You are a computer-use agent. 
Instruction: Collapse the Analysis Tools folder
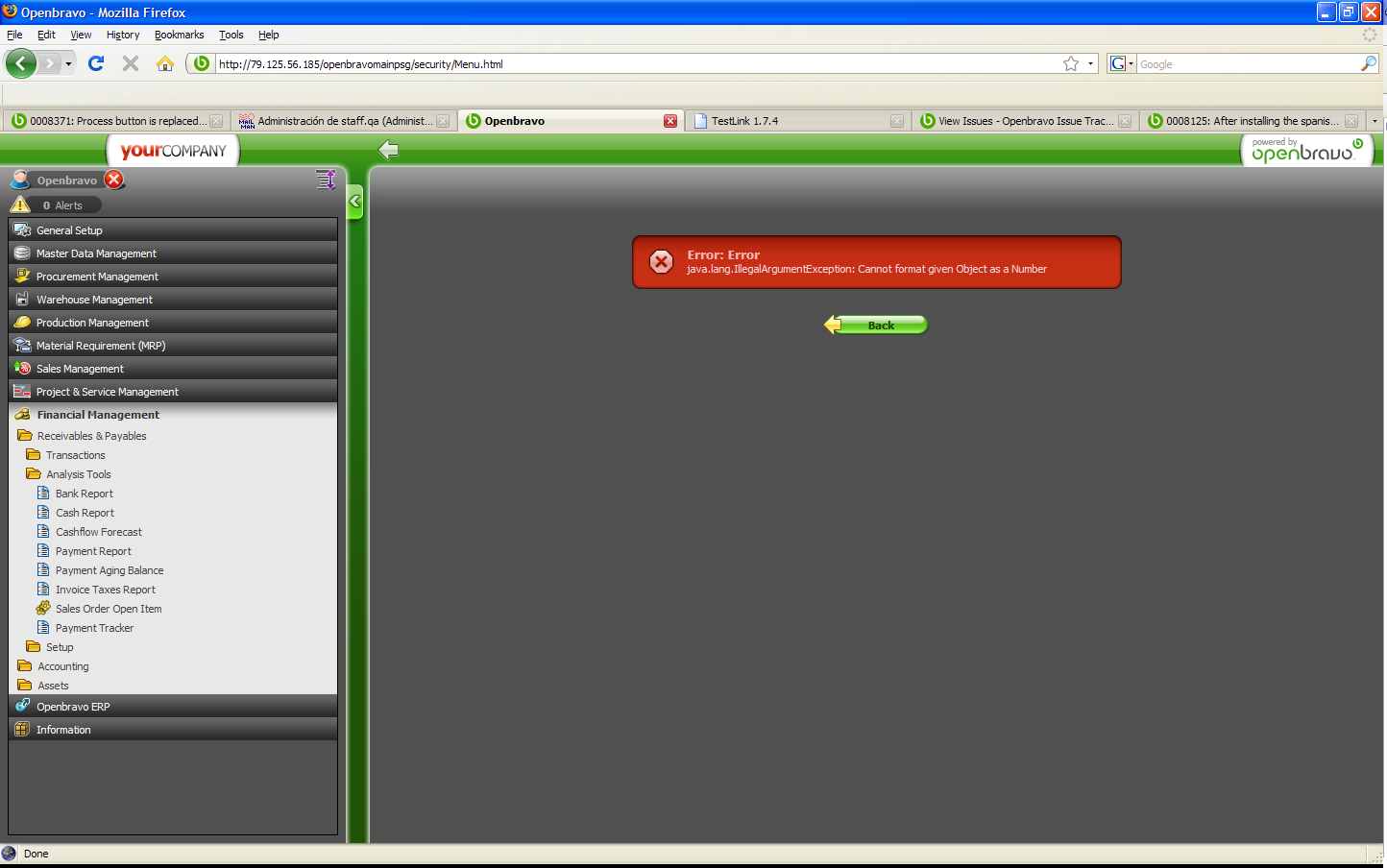point(69,474)
